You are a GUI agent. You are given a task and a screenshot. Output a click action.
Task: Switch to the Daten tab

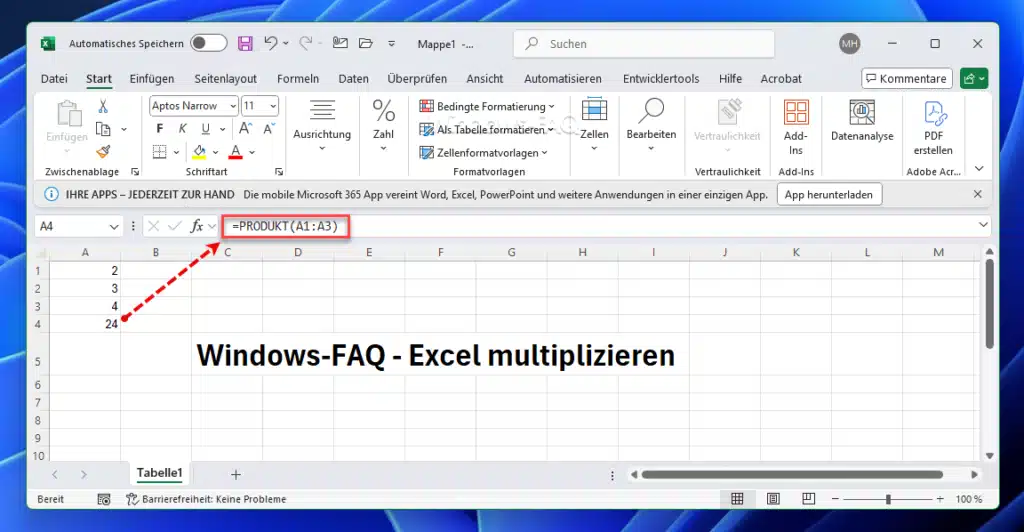353,78
